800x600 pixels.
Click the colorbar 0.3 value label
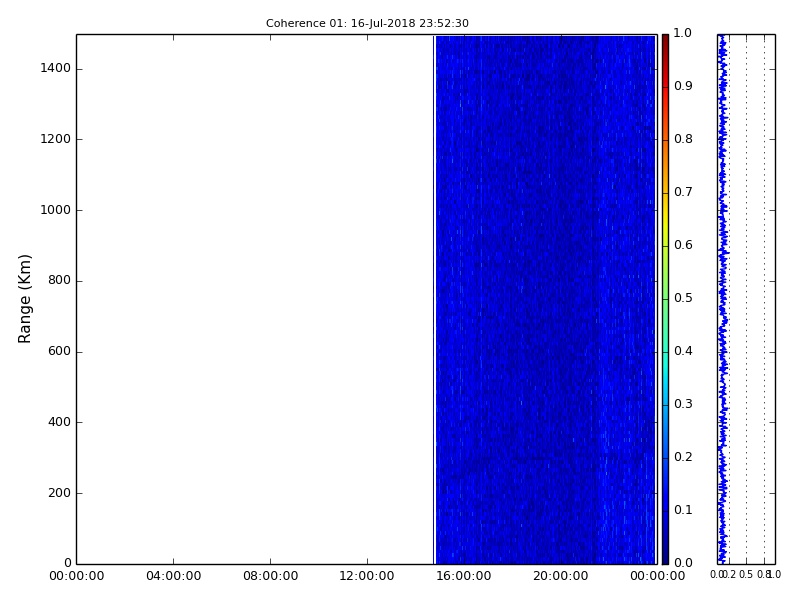(683, 404)
